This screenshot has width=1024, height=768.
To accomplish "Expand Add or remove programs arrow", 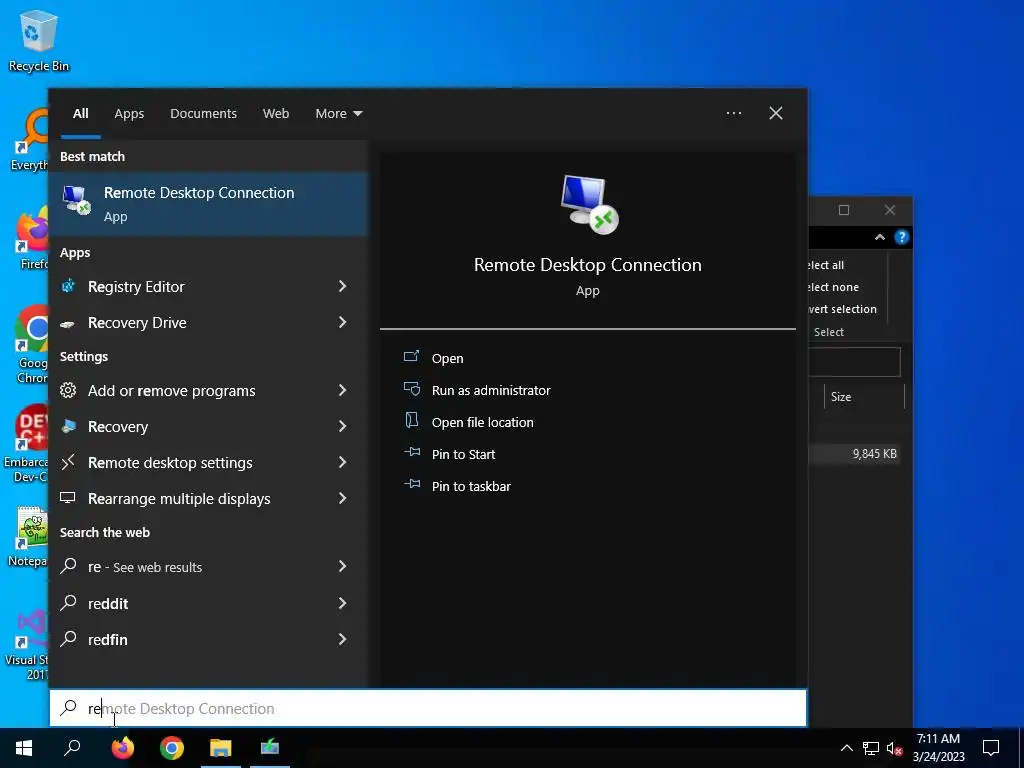I will coord(342,390).
